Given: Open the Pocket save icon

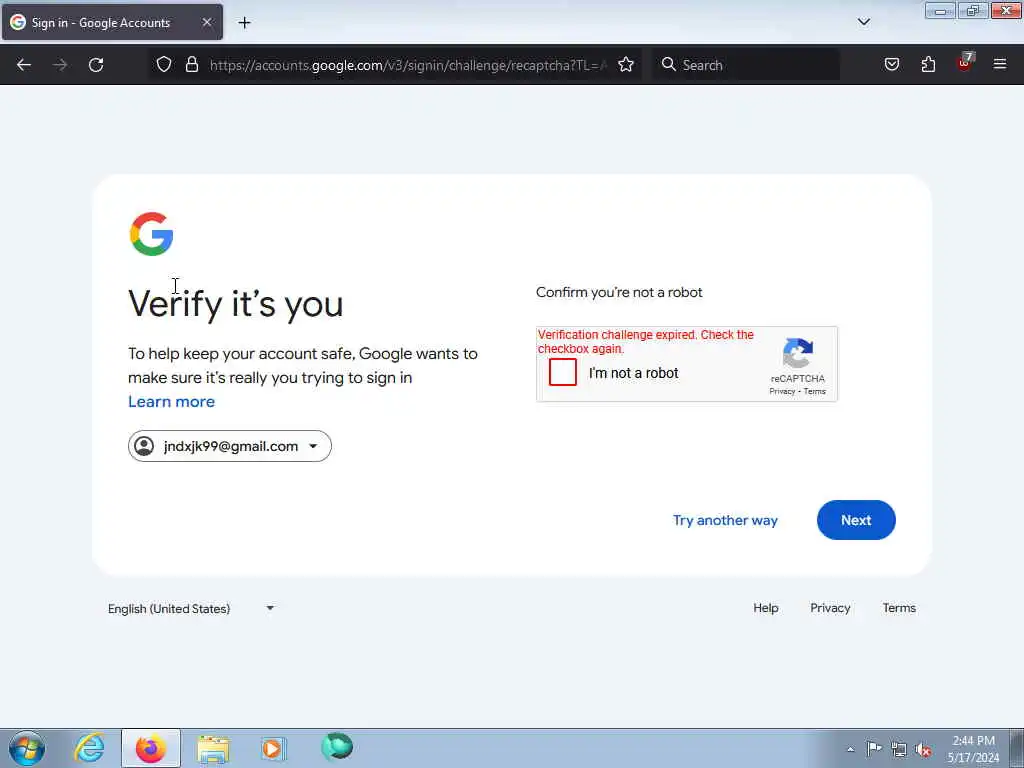Looking at the screenshot, I should point(891,65).
